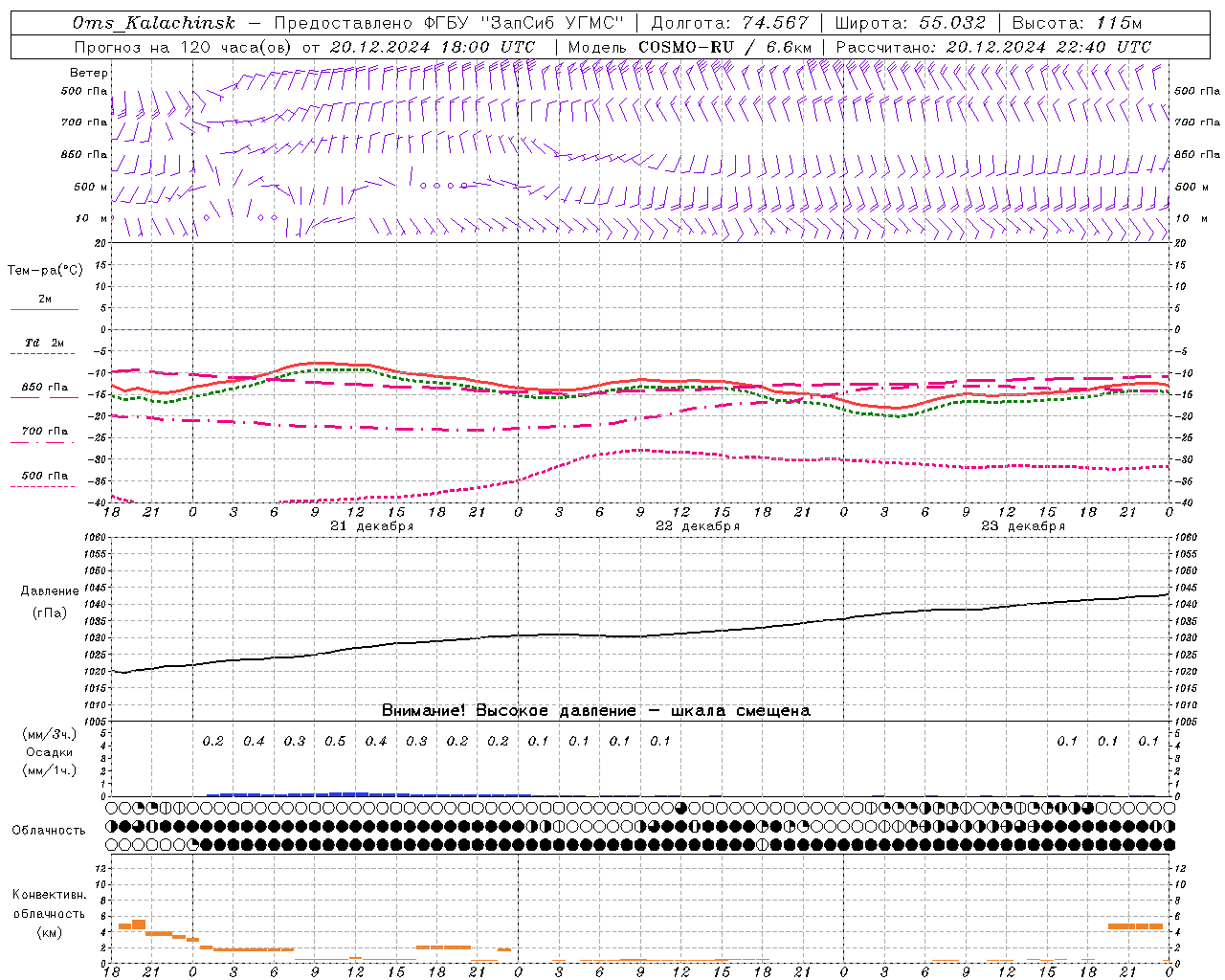
Task: Click the model name COSMO-RU / 6.6км
Action: [x=725, y=47]
